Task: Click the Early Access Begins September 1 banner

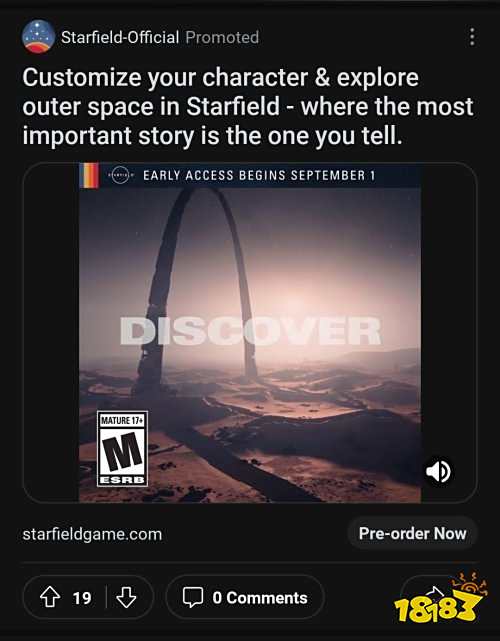Action: (250, 175)
